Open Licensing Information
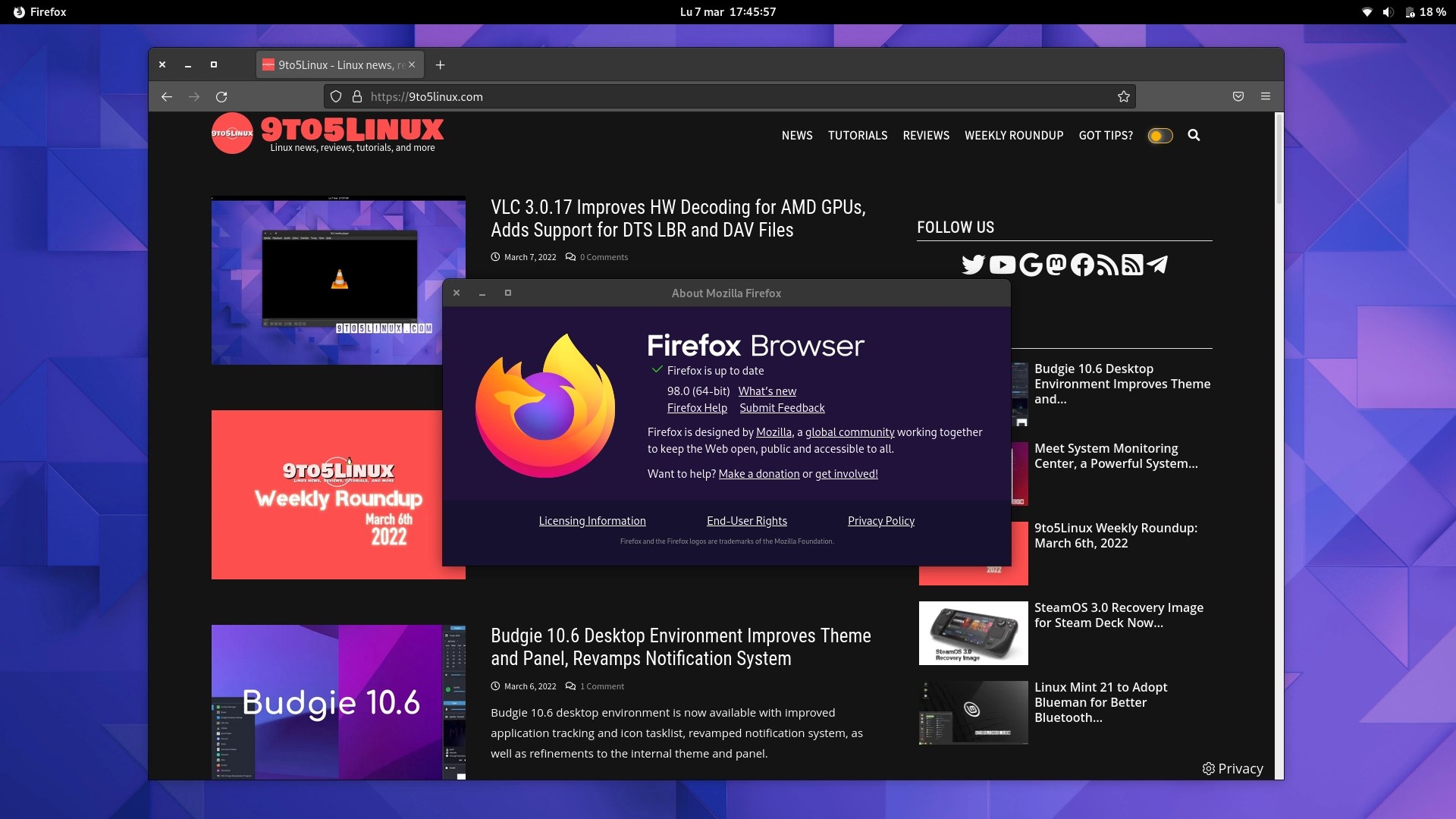Viewport: 1456px width, 819px height. 592,521
